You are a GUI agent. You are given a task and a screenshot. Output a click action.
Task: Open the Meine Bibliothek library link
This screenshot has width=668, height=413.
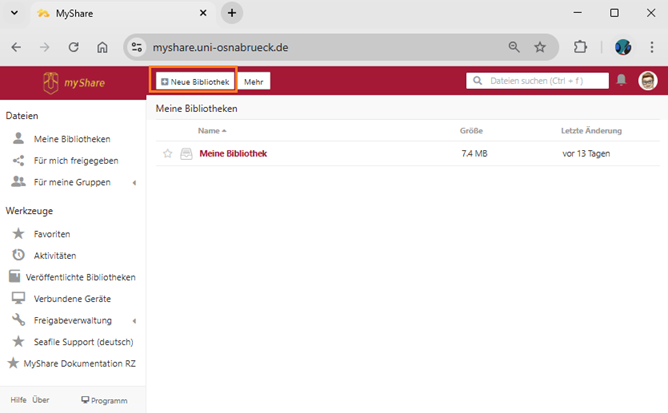click(x=233, y=153)
